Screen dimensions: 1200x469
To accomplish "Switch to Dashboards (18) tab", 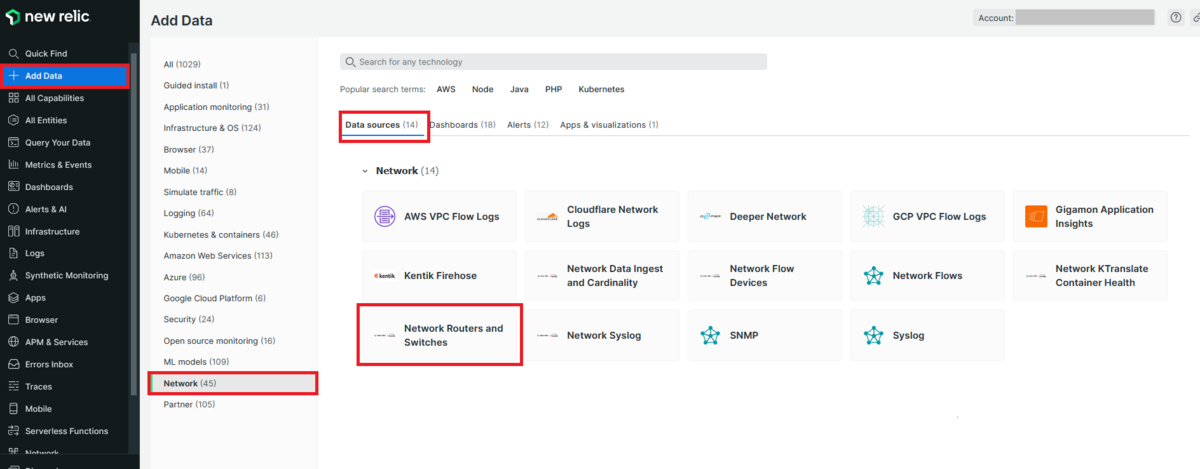I will click(x=462, y=125).
